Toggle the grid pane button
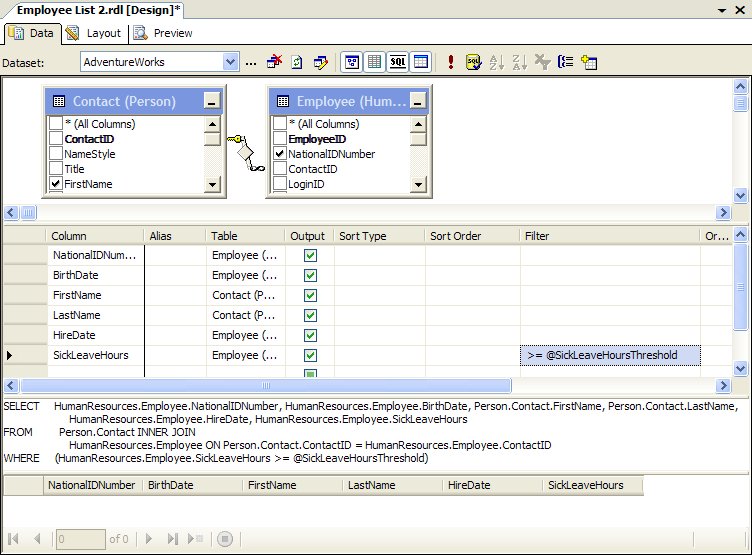The height and width of the screenshot is (555, 752). pos(375,62)
